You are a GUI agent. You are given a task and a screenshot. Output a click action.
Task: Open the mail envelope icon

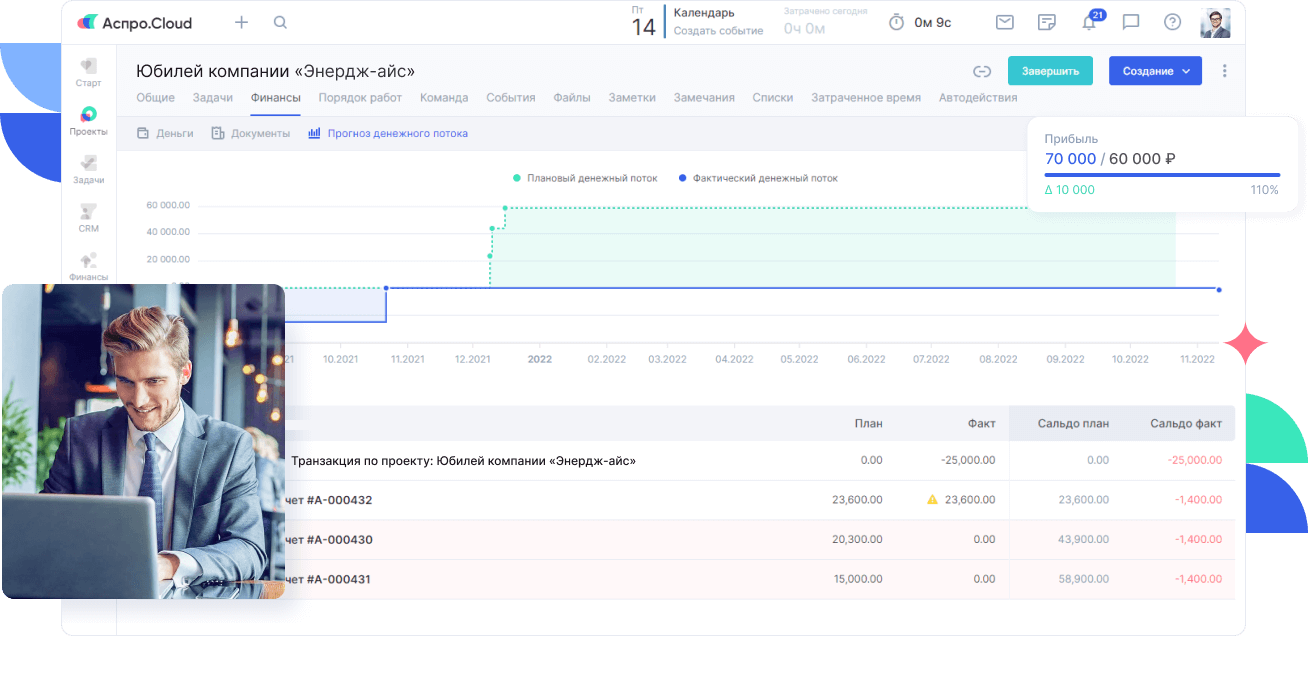tap(1004, 22)
